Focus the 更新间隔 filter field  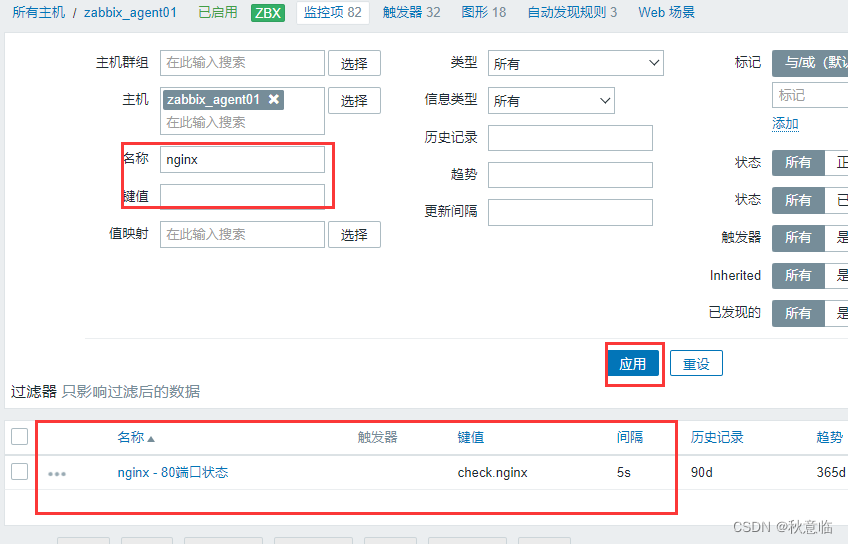pyautogui.click(x=570, y=212)
